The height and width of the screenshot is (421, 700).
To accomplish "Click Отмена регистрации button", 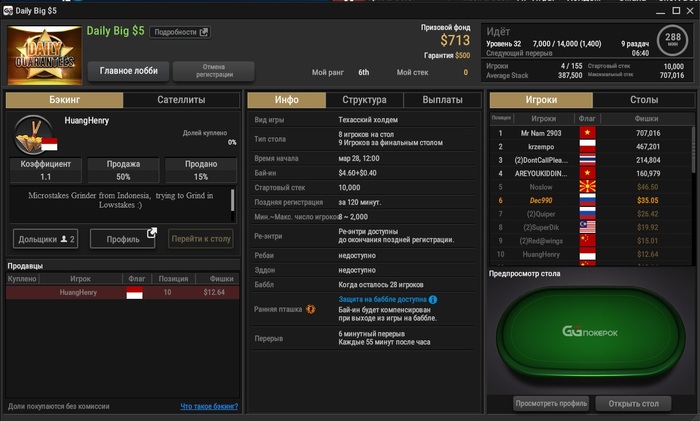I will 214,71.
